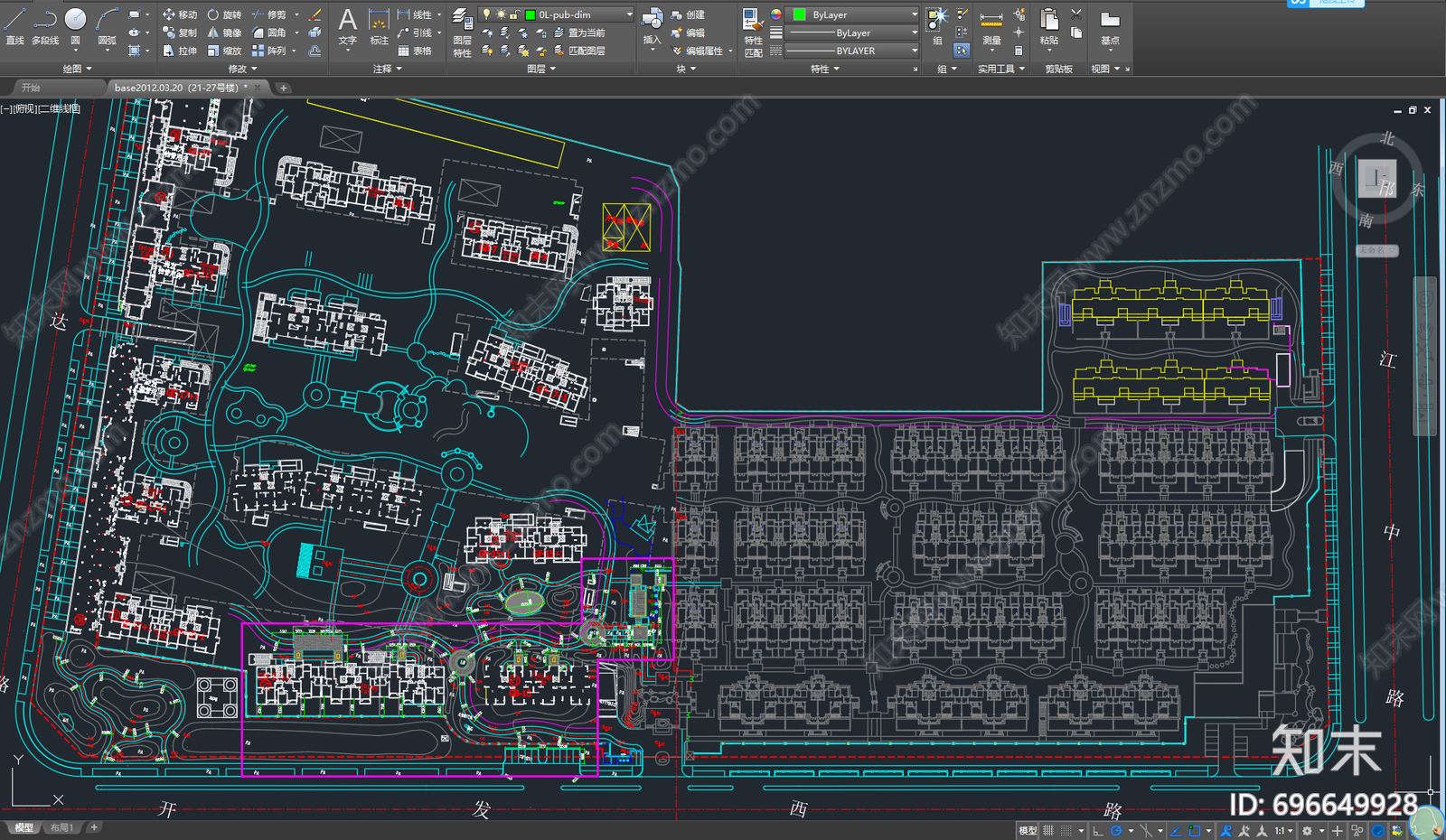This screenshot has height=840, width=1446.
Task: Click the 阵列 (Array) tool
Action: tap(268, 51)
